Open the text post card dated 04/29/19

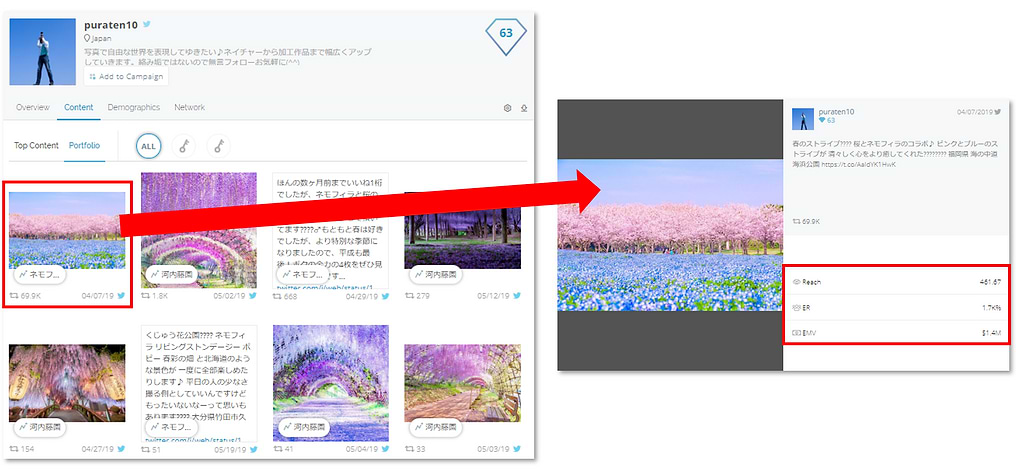pyautogui.click(x=330, y=230)
